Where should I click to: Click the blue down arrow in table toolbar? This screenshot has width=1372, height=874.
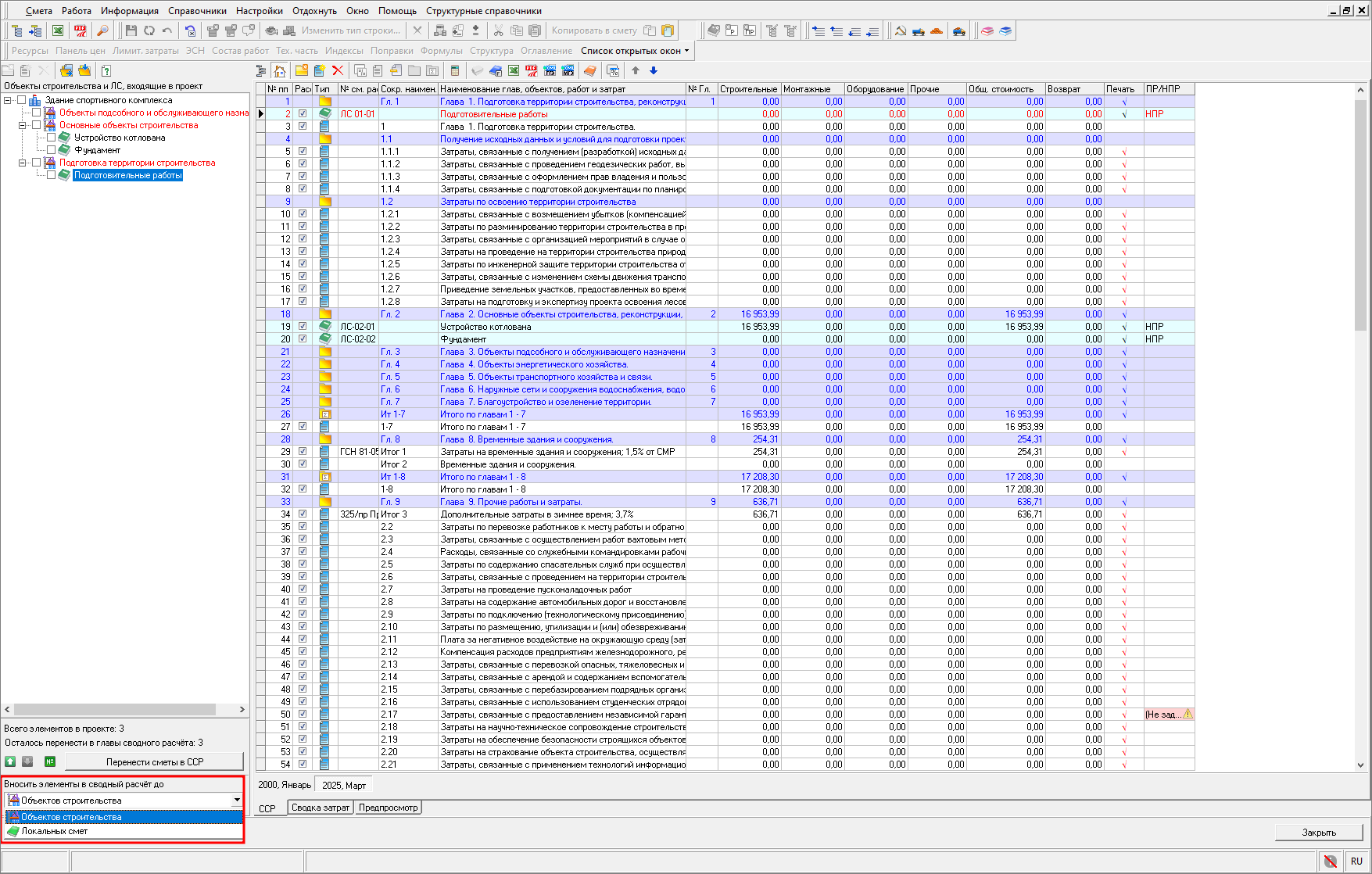[x=654, y=71]
